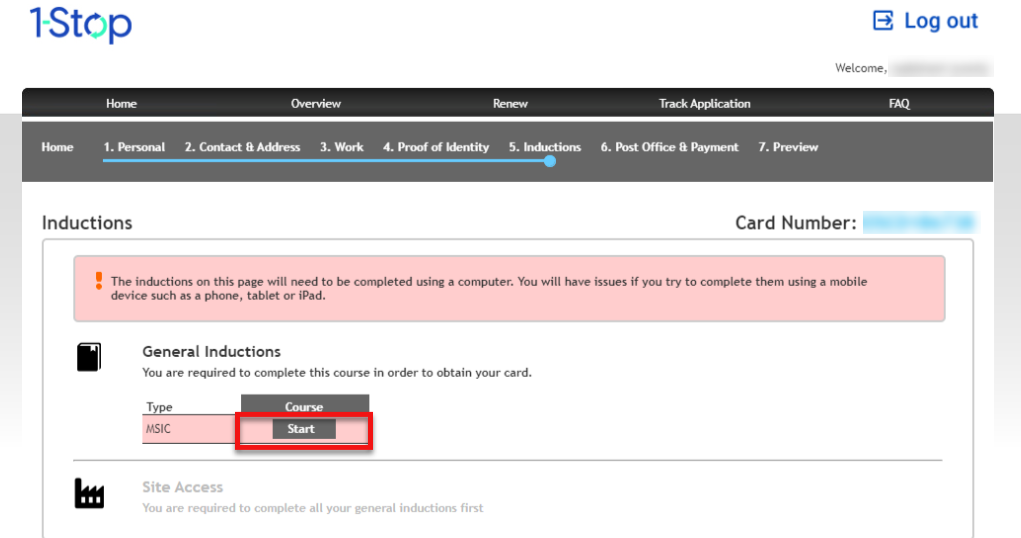The height and width of the screenshot is (538, 1021).
Task: Open the Renew menu item
Action: click(x=510, y=104)
